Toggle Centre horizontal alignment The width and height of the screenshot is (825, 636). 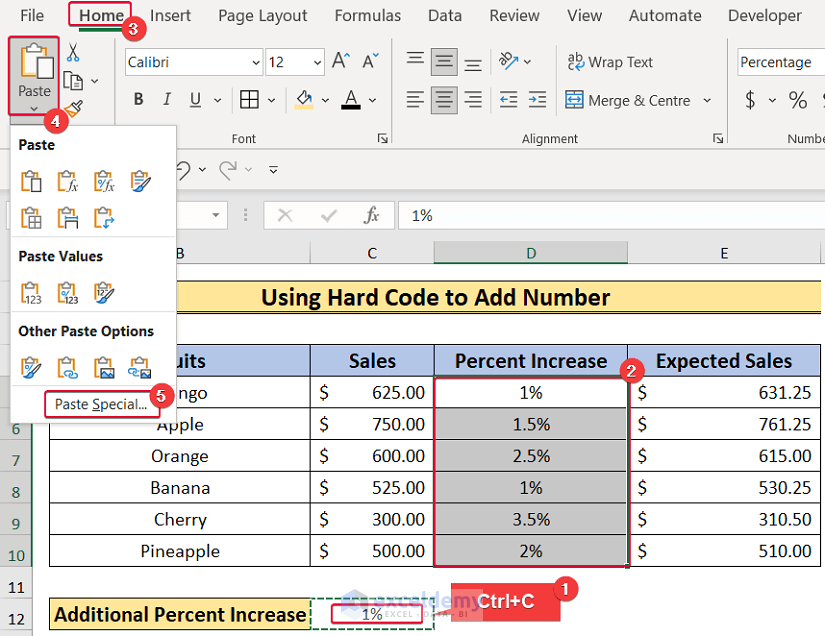pos(444,99)
